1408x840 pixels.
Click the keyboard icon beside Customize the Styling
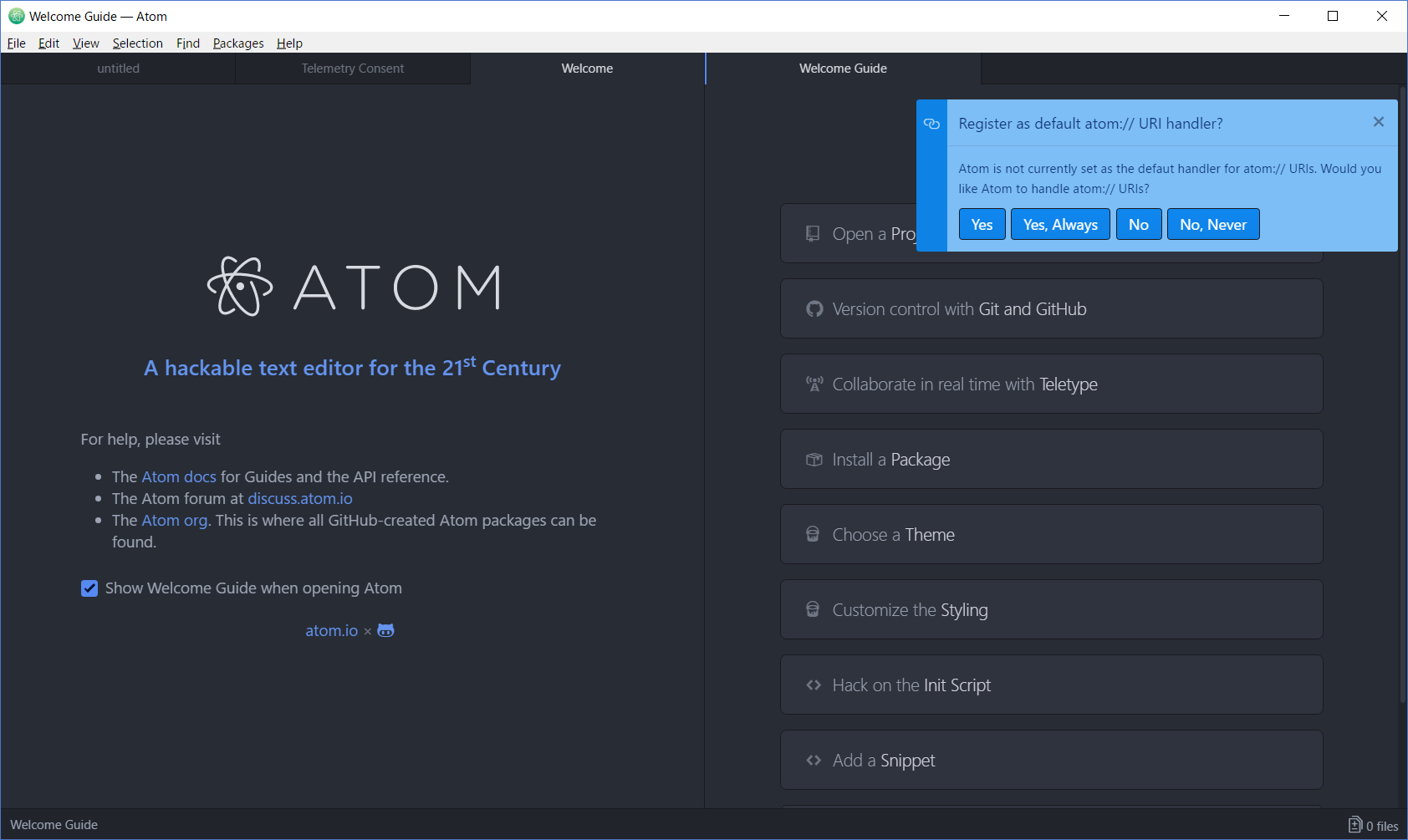click(814, 609)
